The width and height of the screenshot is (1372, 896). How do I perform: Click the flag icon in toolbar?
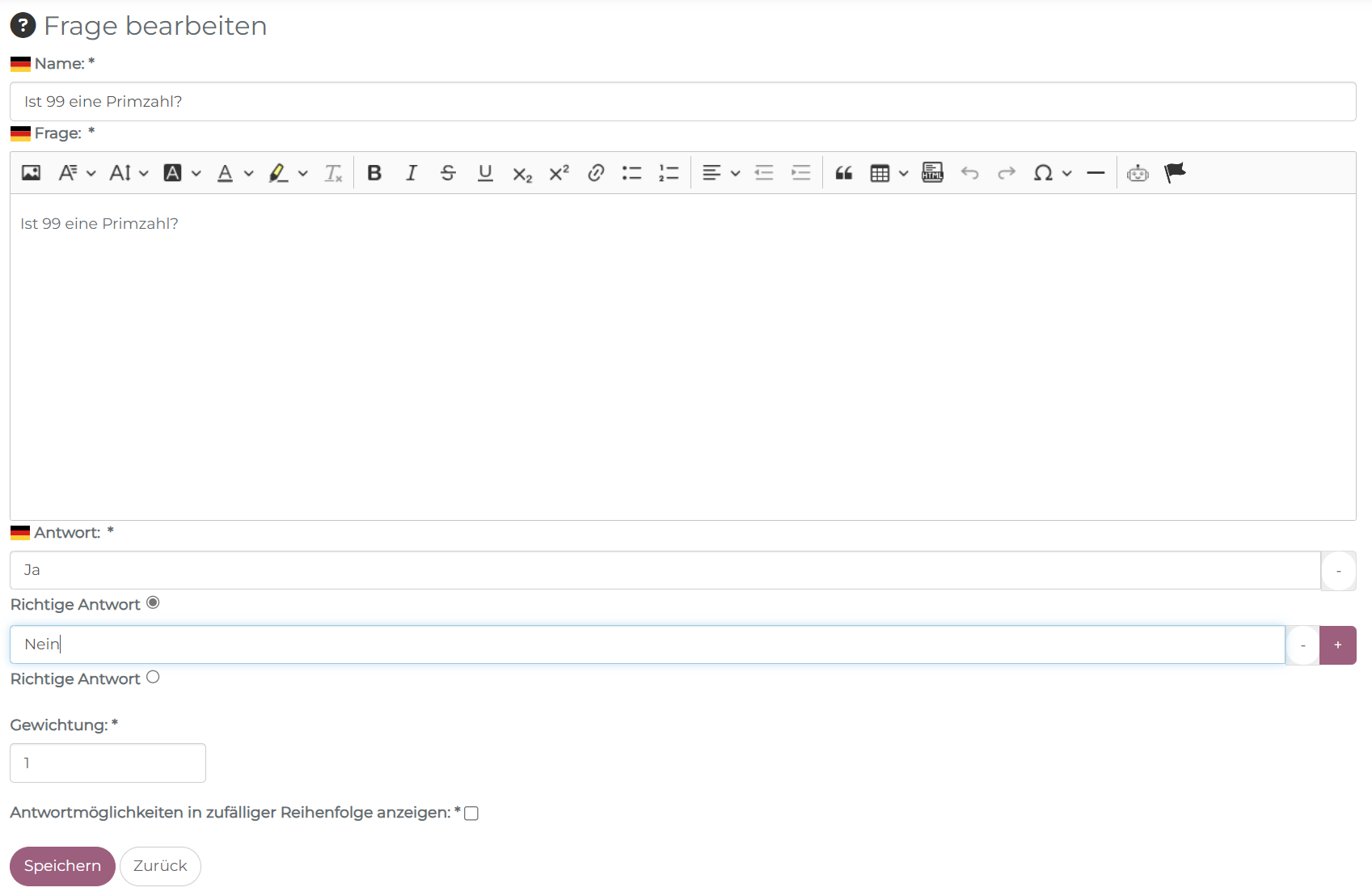[x=1175, y=173]
